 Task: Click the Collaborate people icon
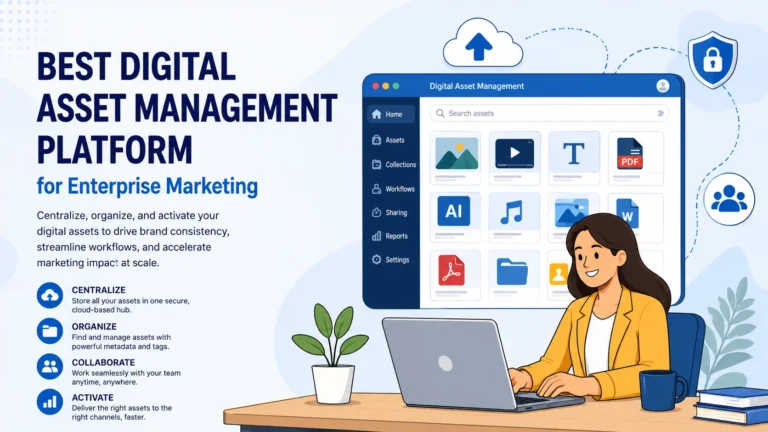tap(49, 366)
